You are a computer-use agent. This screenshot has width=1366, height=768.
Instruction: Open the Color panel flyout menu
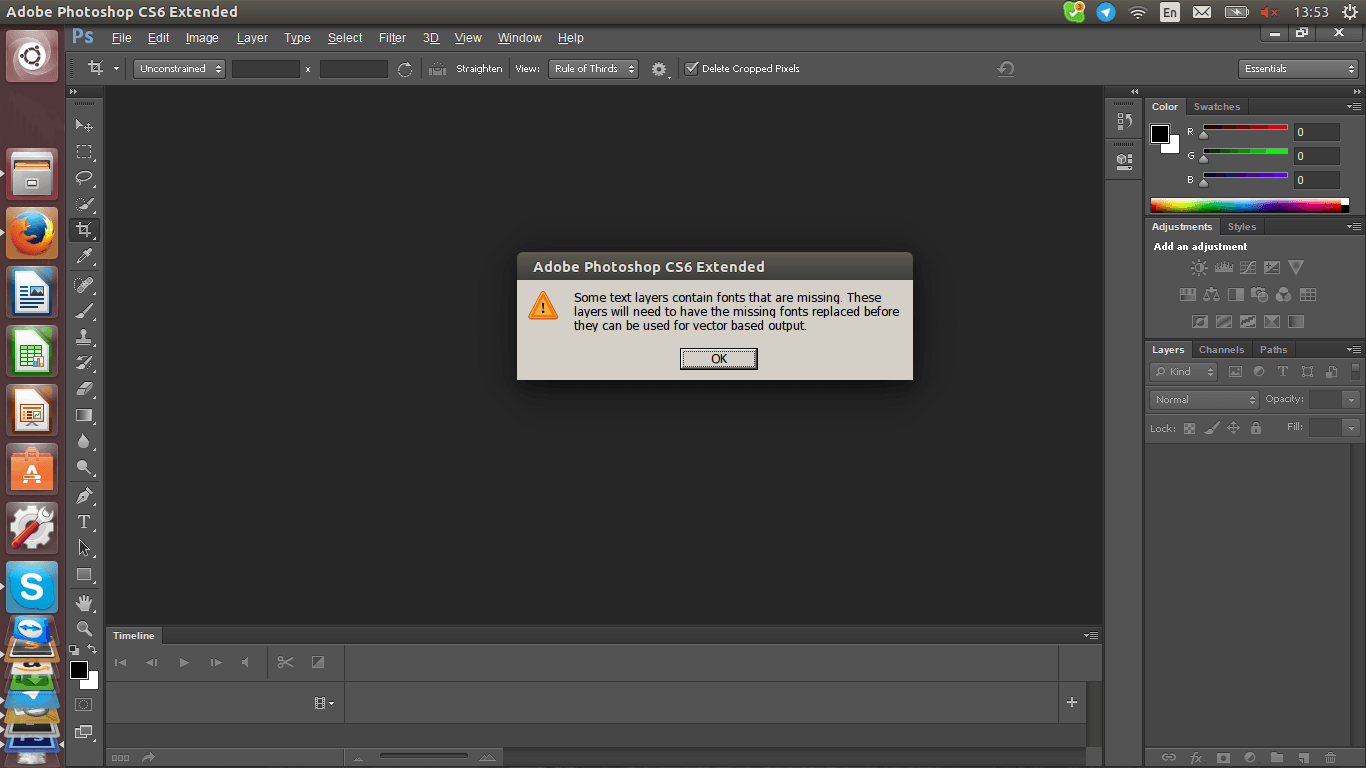[x=1354, y=107]
